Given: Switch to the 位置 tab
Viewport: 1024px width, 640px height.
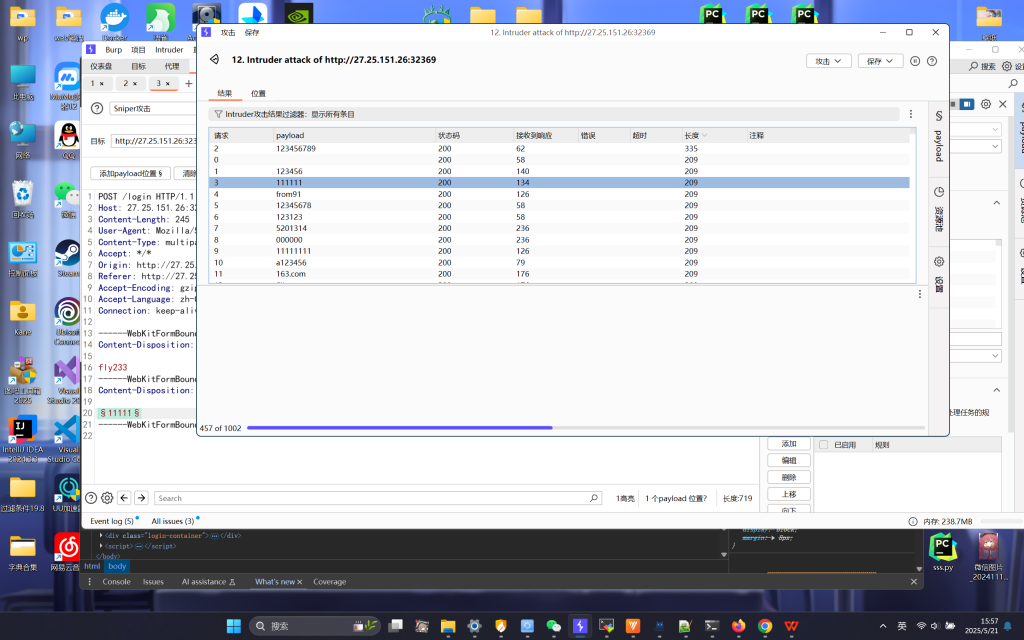Looking at the screenshot, I should click(259, 93).
